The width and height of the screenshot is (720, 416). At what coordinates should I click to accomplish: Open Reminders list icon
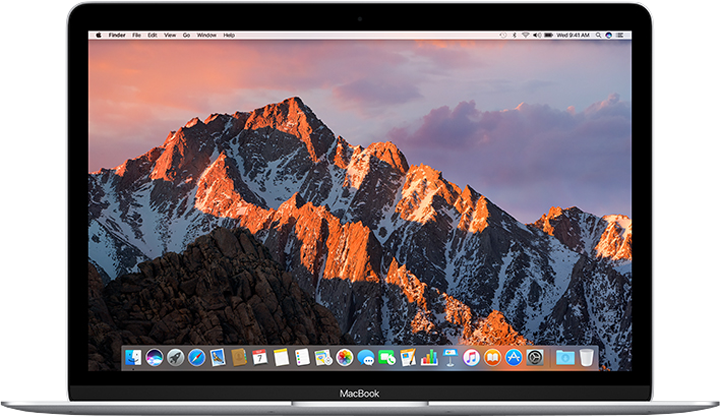302,357
